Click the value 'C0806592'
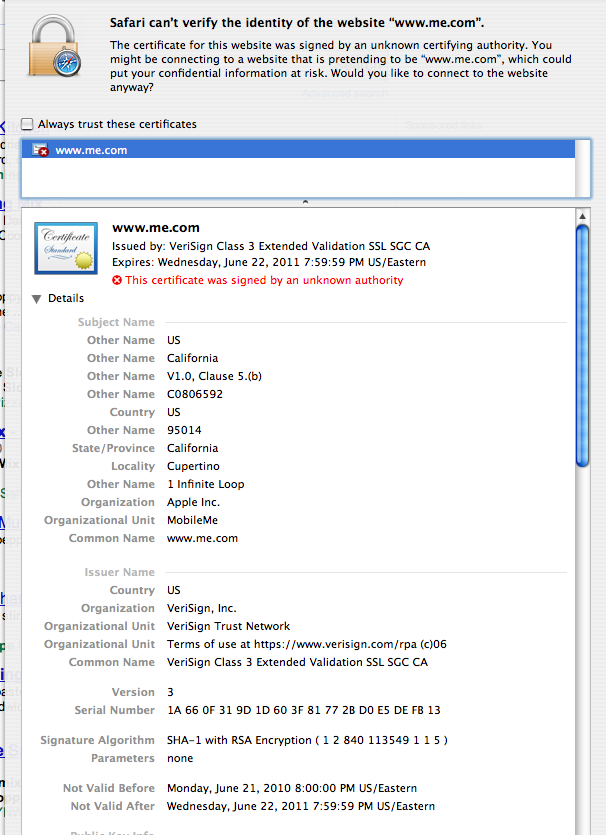606x835 pixels. tap(195, 394)
